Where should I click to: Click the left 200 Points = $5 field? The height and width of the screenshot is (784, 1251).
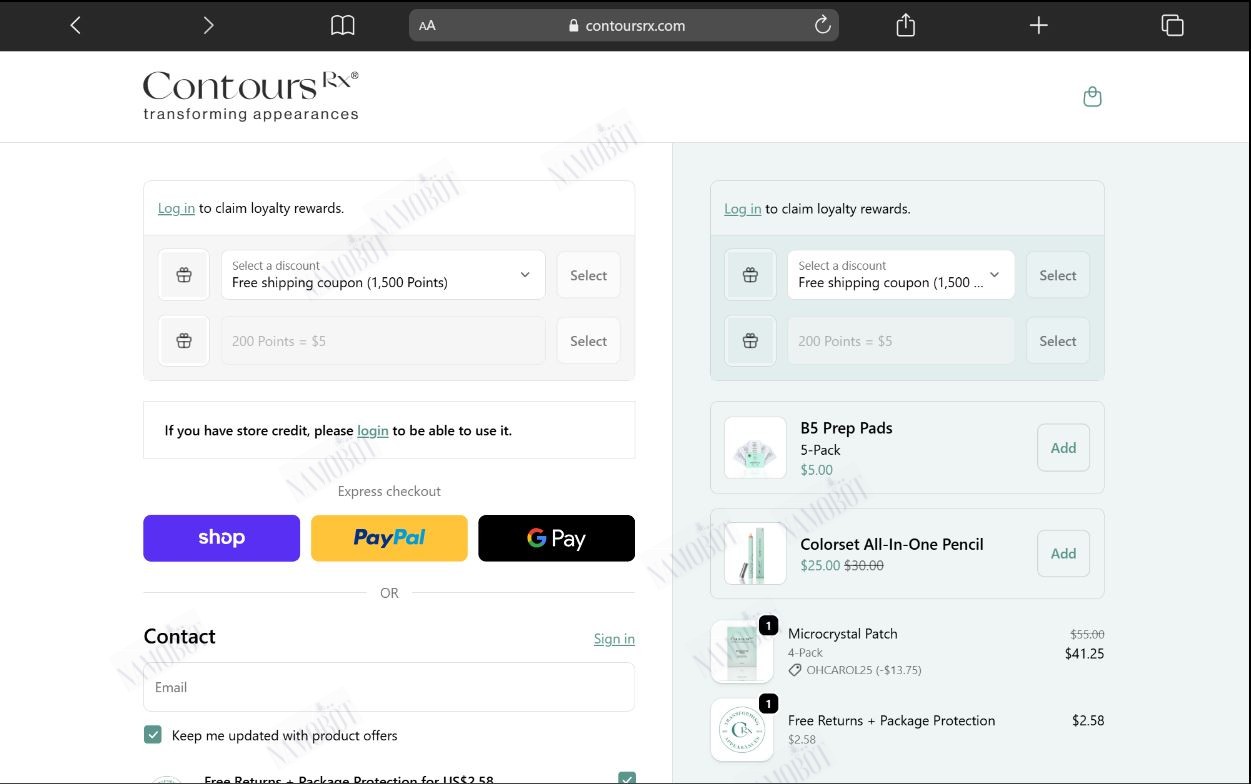[x=383, y=341]
